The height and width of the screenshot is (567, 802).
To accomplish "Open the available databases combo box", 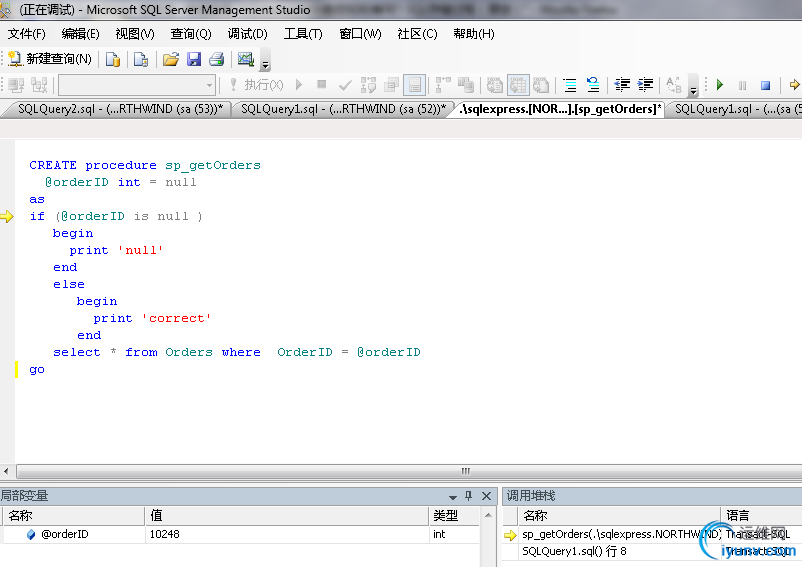I will 137,85.
